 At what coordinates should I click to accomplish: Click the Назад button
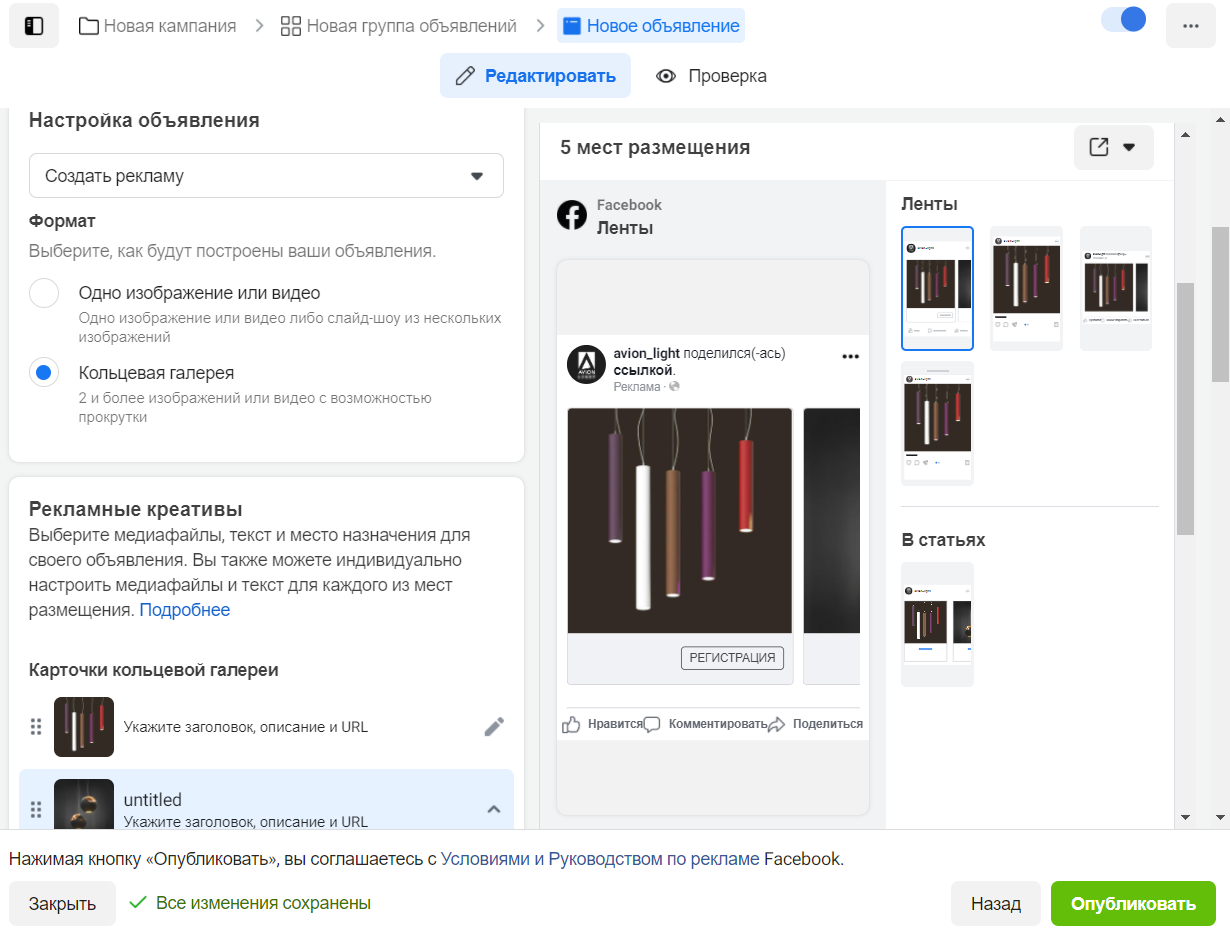996,903
